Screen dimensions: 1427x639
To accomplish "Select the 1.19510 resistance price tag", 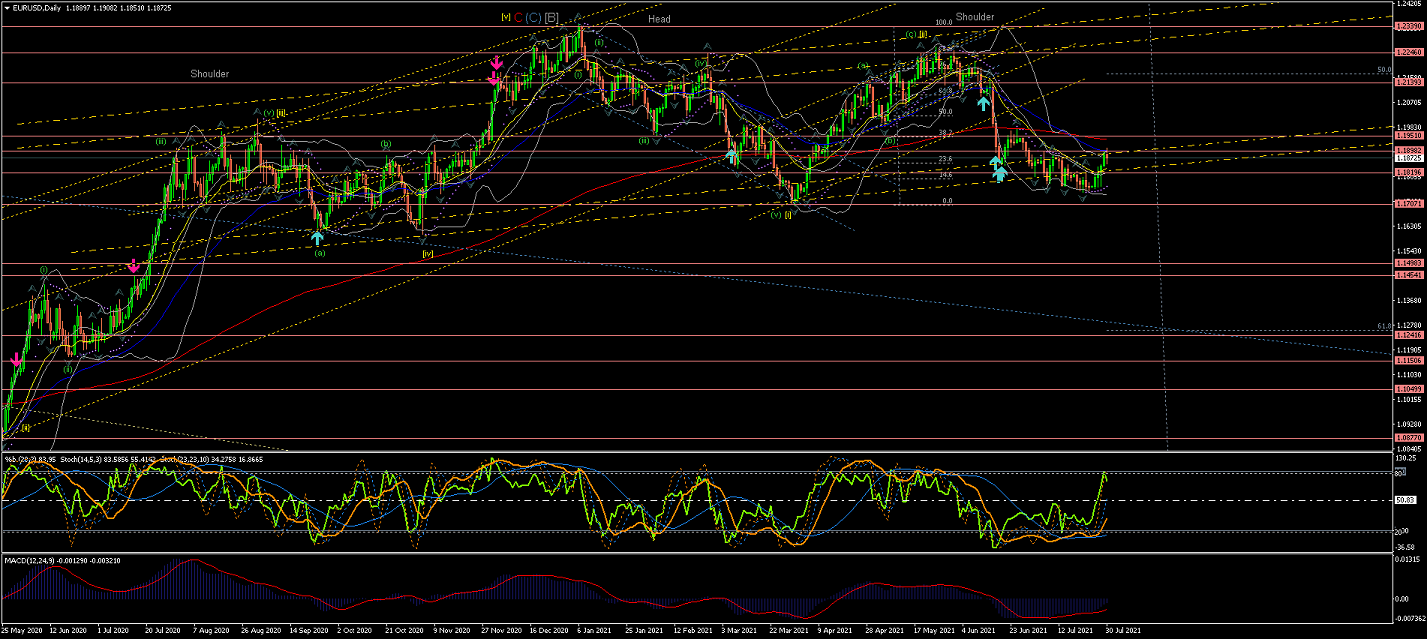I will click(1408, 136).
